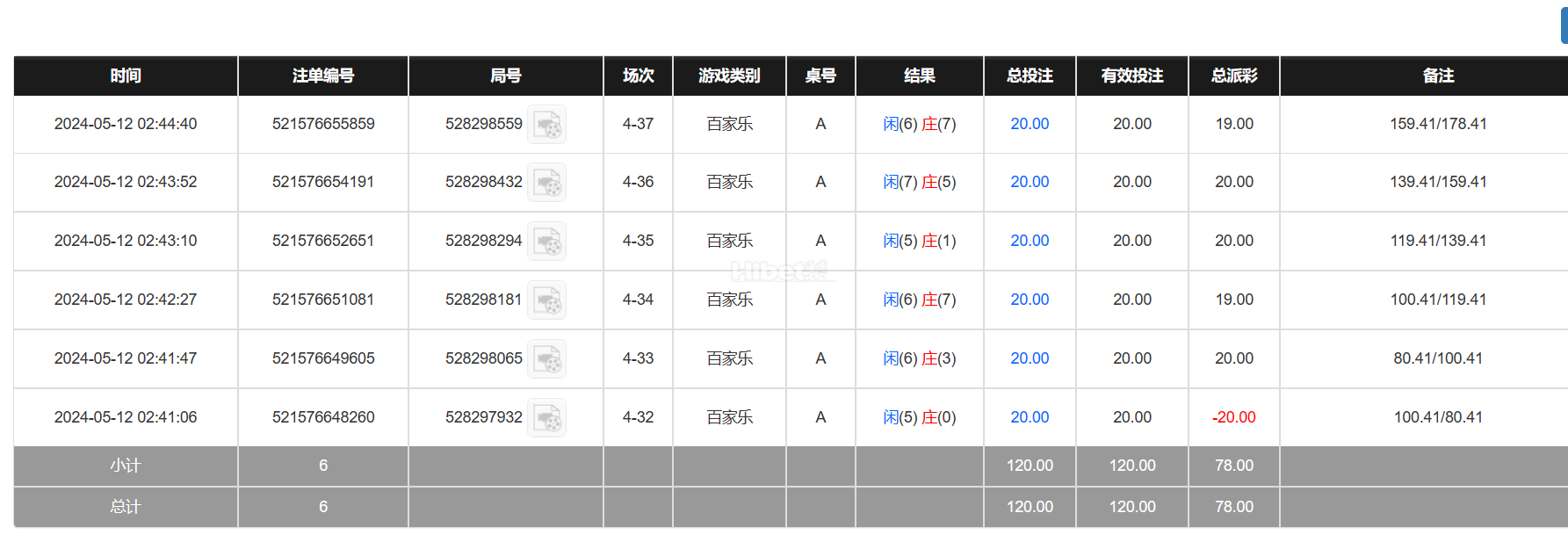Select order number 521576654191
This screenshot has height=542, width=1568.
coord(323,182)
